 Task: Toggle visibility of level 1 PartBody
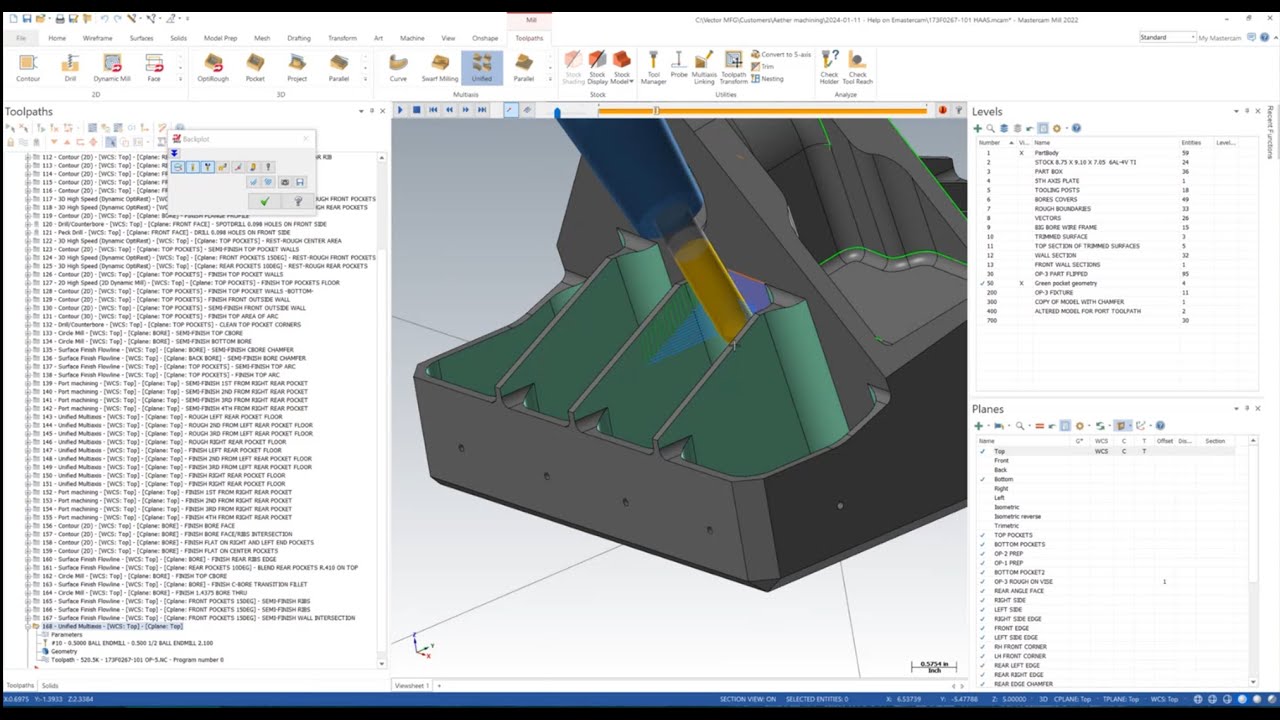pyautogui.click(x=1021, y=153)
